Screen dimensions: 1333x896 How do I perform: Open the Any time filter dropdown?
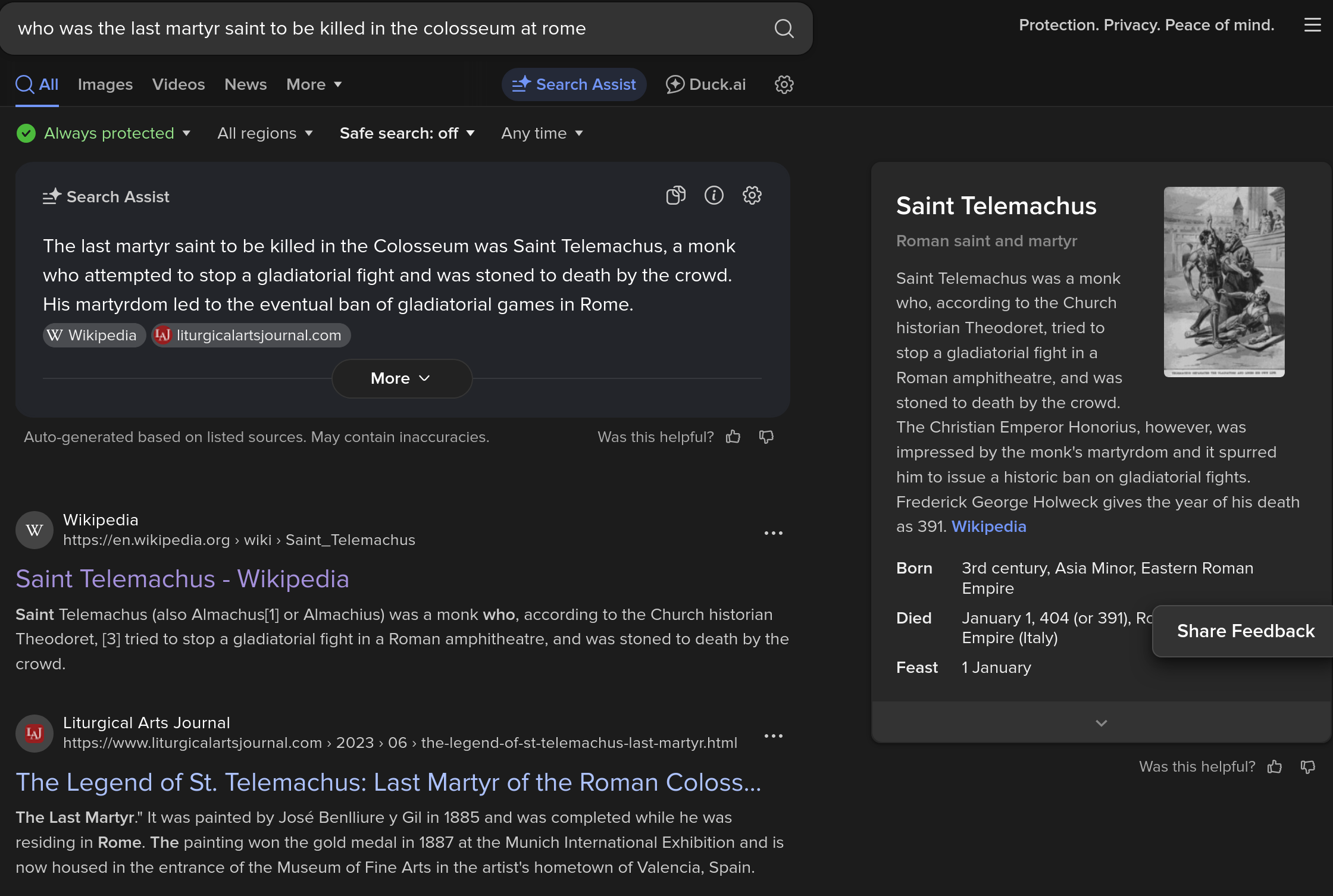[x=542, y=133]
